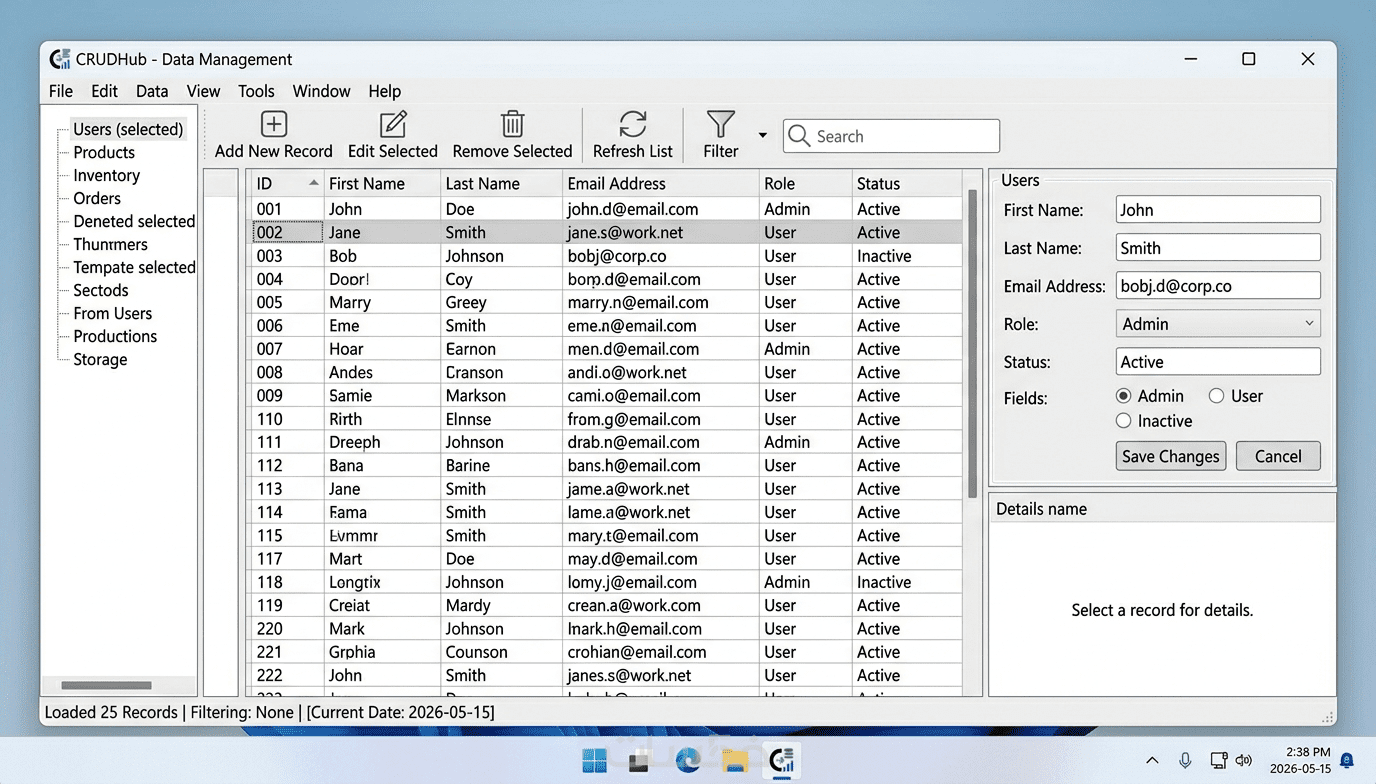Click the Add New Record icon
The width and height of the screenshot is (1376, 784).
273,124
